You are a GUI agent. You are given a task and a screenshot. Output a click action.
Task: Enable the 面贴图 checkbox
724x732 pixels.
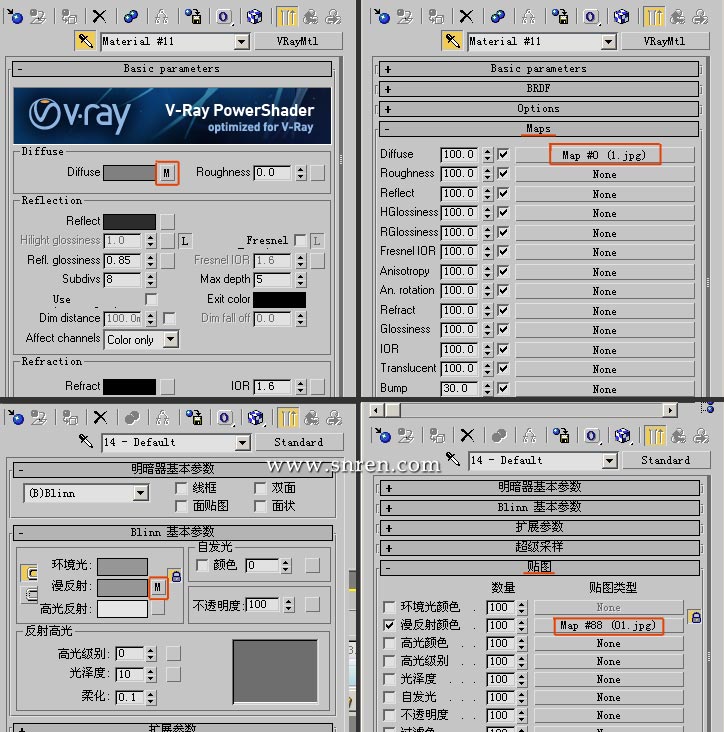(181, 506)
